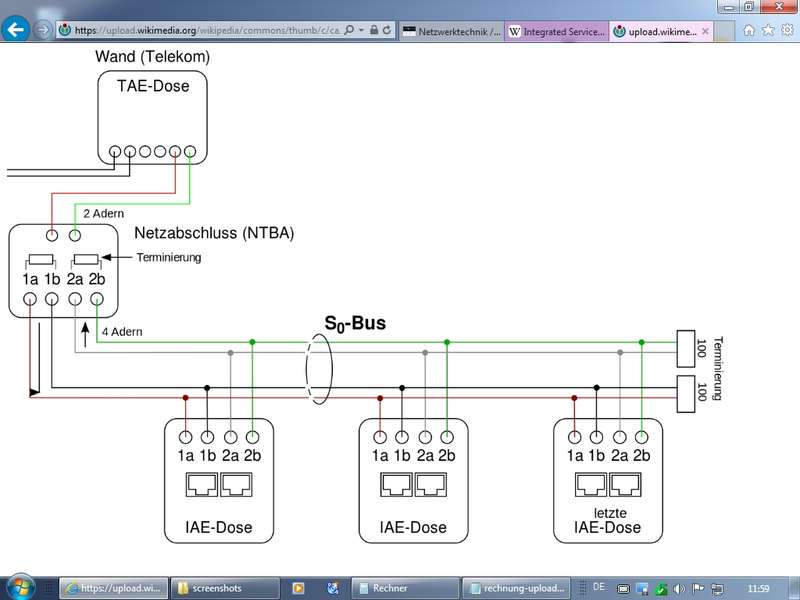This screenshot has width=800, height=600.
Task: Click the Netzabschluss (NTBA) label
Action: click(214, 233)
